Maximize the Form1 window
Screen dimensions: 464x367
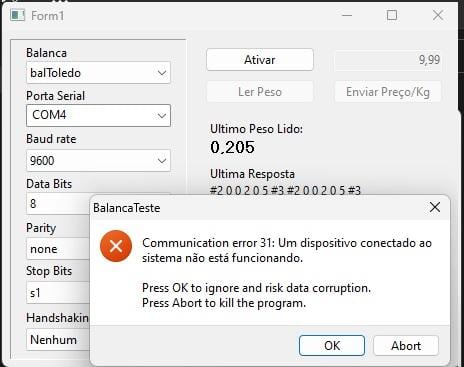[x=392, y=15]
